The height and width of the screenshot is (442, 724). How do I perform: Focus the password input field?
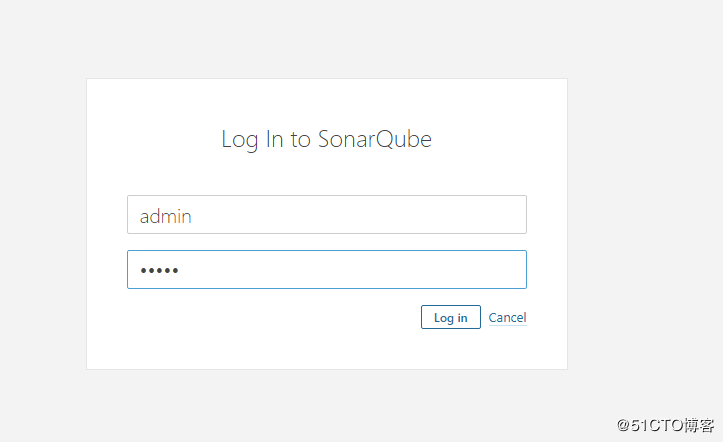point(326,270)
